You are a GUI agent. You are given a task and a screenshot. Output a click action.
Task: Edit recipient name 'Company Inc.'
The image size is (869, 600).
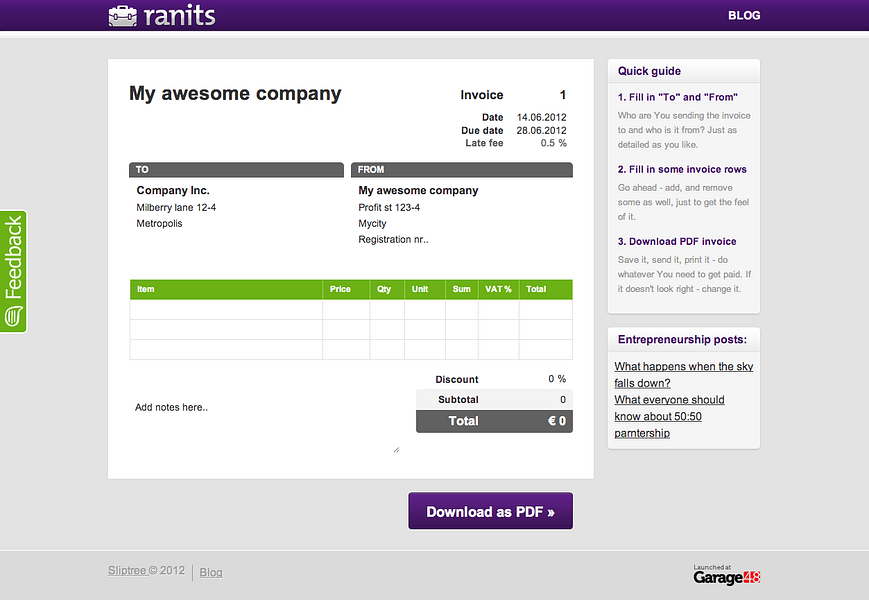click(x=173, y=190)
